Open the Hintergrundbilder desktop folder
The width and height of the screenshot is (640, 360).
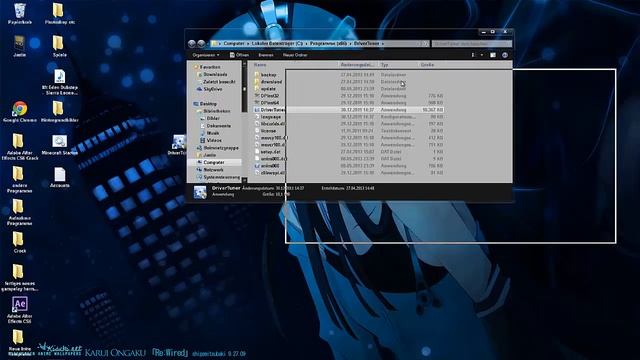(x=60, y=112)
